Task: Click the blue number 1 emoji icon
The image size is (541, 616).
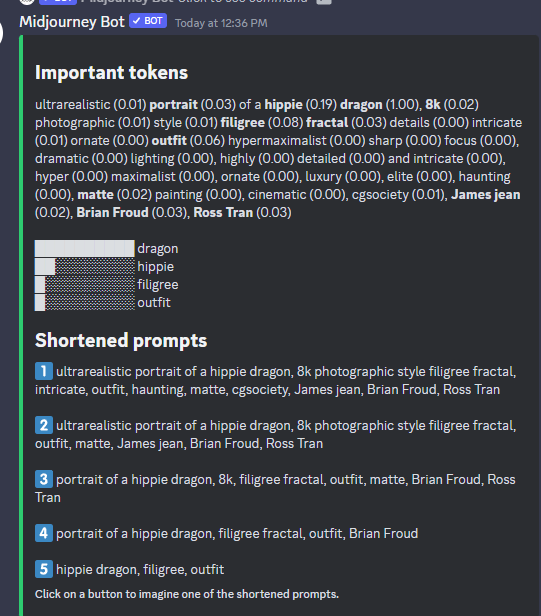Action: point(44,371)
